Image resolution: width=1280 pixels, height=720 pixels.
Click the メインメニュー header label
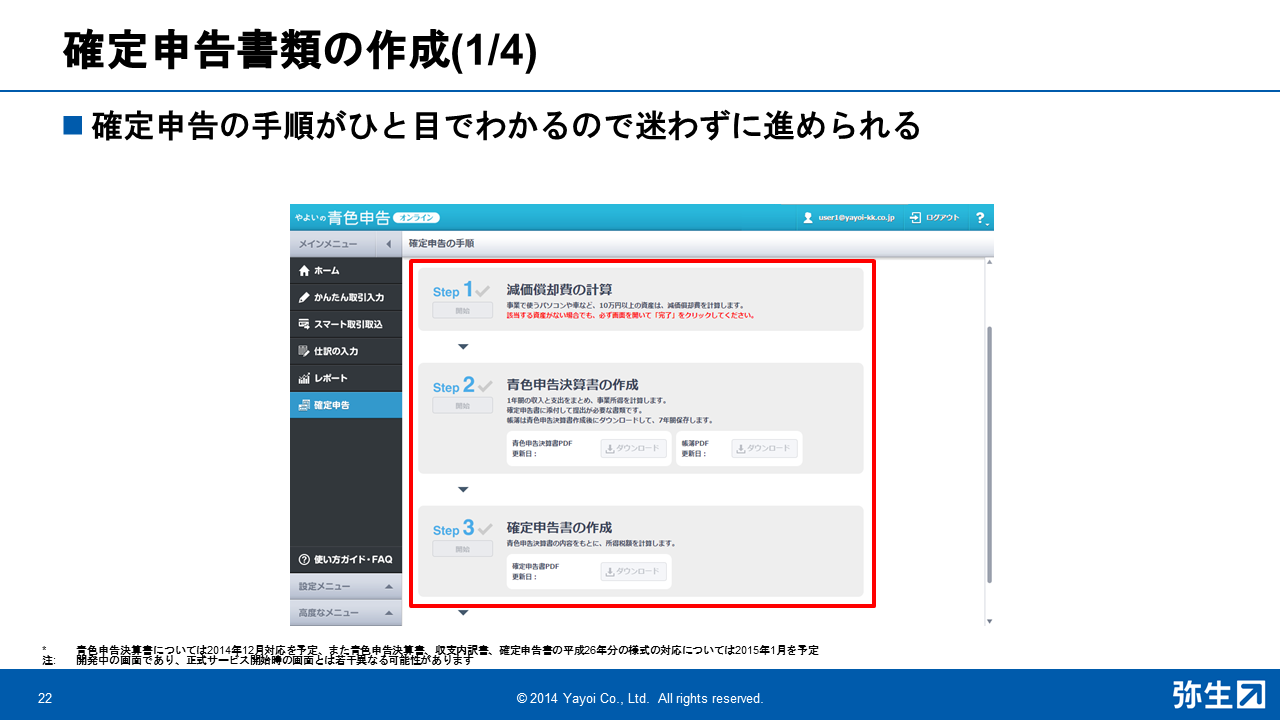327,244
